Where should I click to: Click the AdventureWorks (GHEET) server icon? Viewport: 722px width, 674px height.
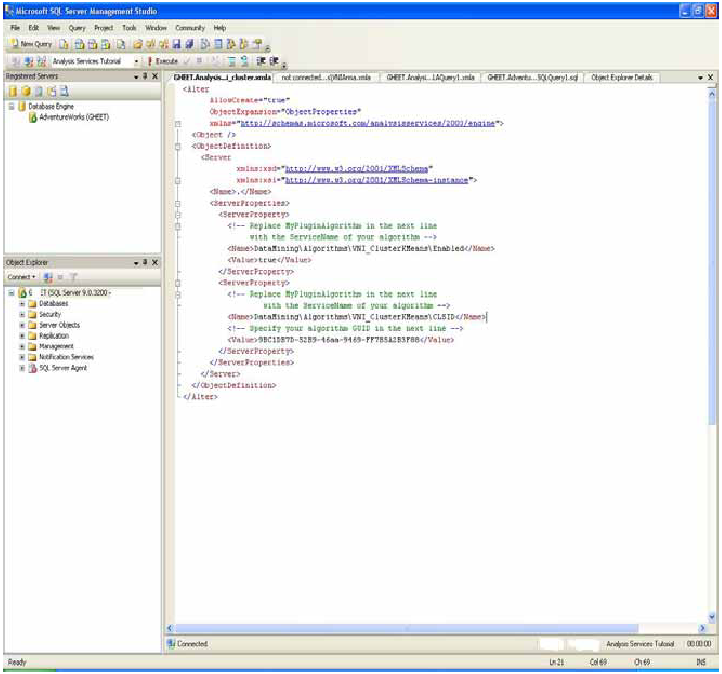(x=33, y=117)
